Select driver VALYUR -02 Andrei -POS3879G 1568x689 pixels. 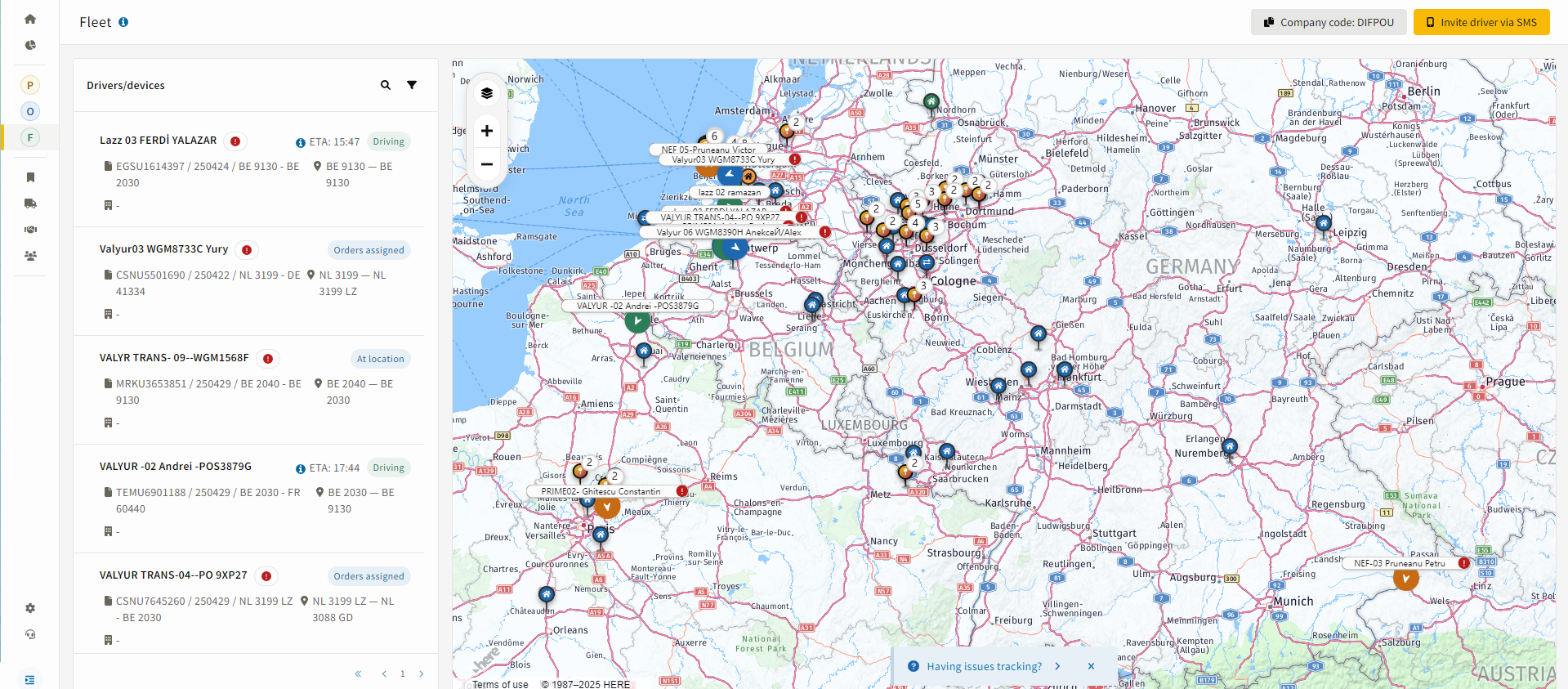[x=176, y=467]
